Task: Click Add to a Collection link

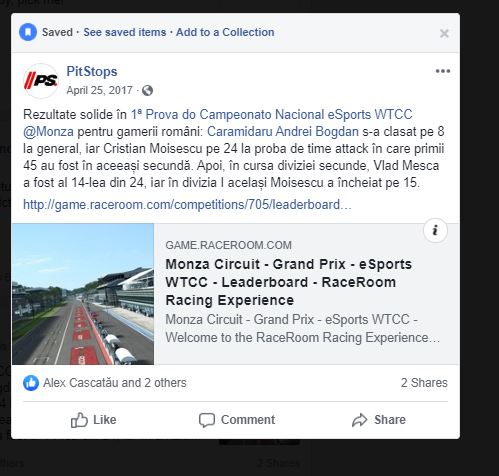Action: 225,32
